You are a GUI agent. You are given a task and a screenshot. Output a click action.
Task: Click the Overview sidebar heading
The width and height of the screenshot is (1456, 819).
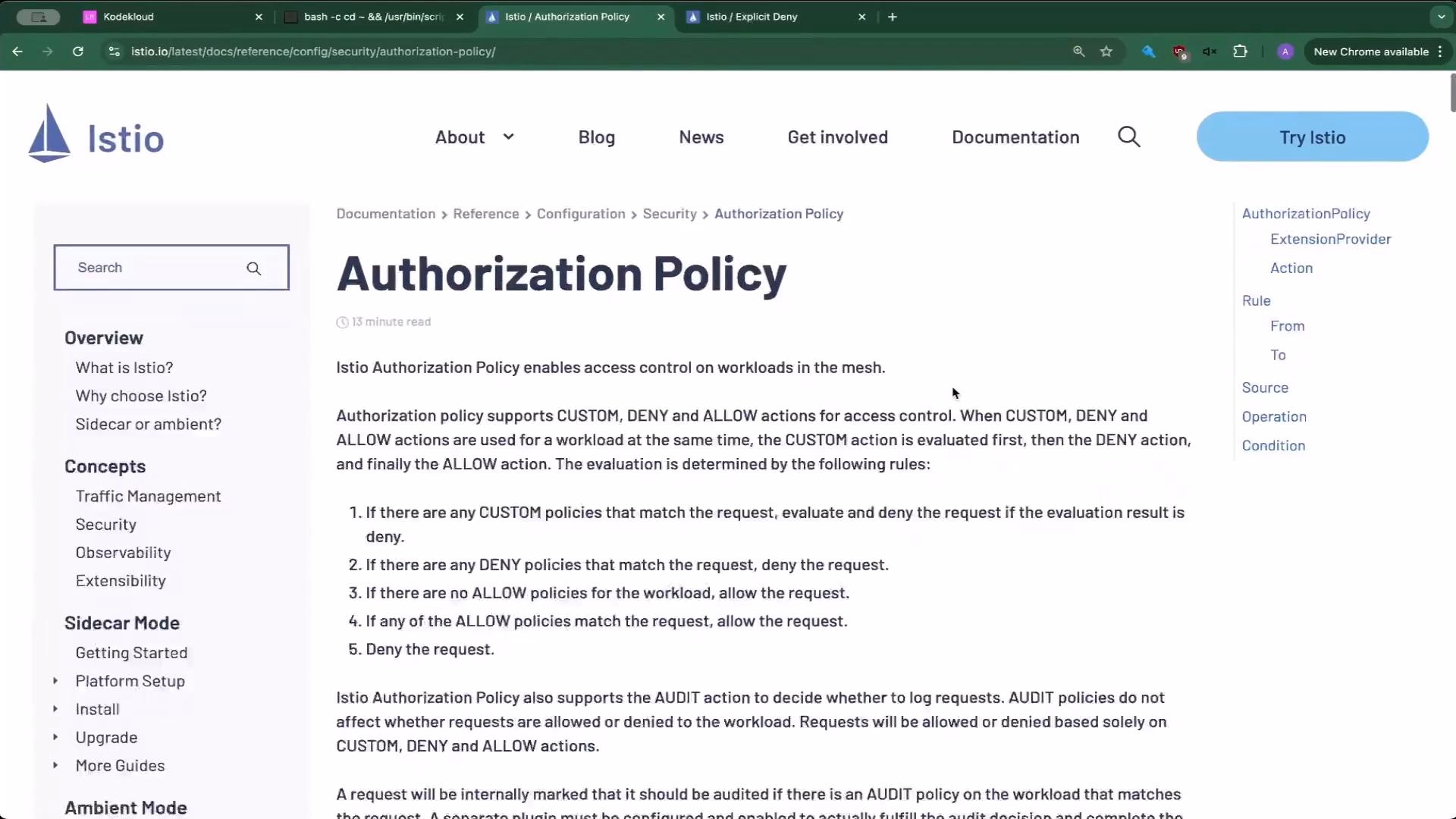[104, 338]
